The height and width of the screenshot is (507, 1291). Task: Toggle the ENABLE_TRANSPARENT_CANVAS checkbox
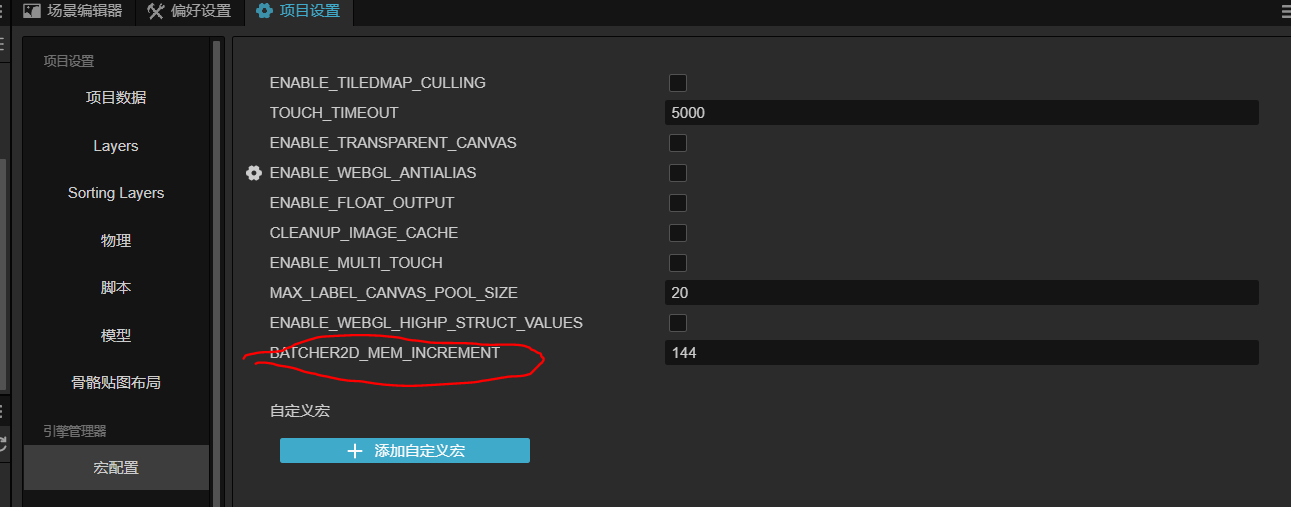click(678, 143)
